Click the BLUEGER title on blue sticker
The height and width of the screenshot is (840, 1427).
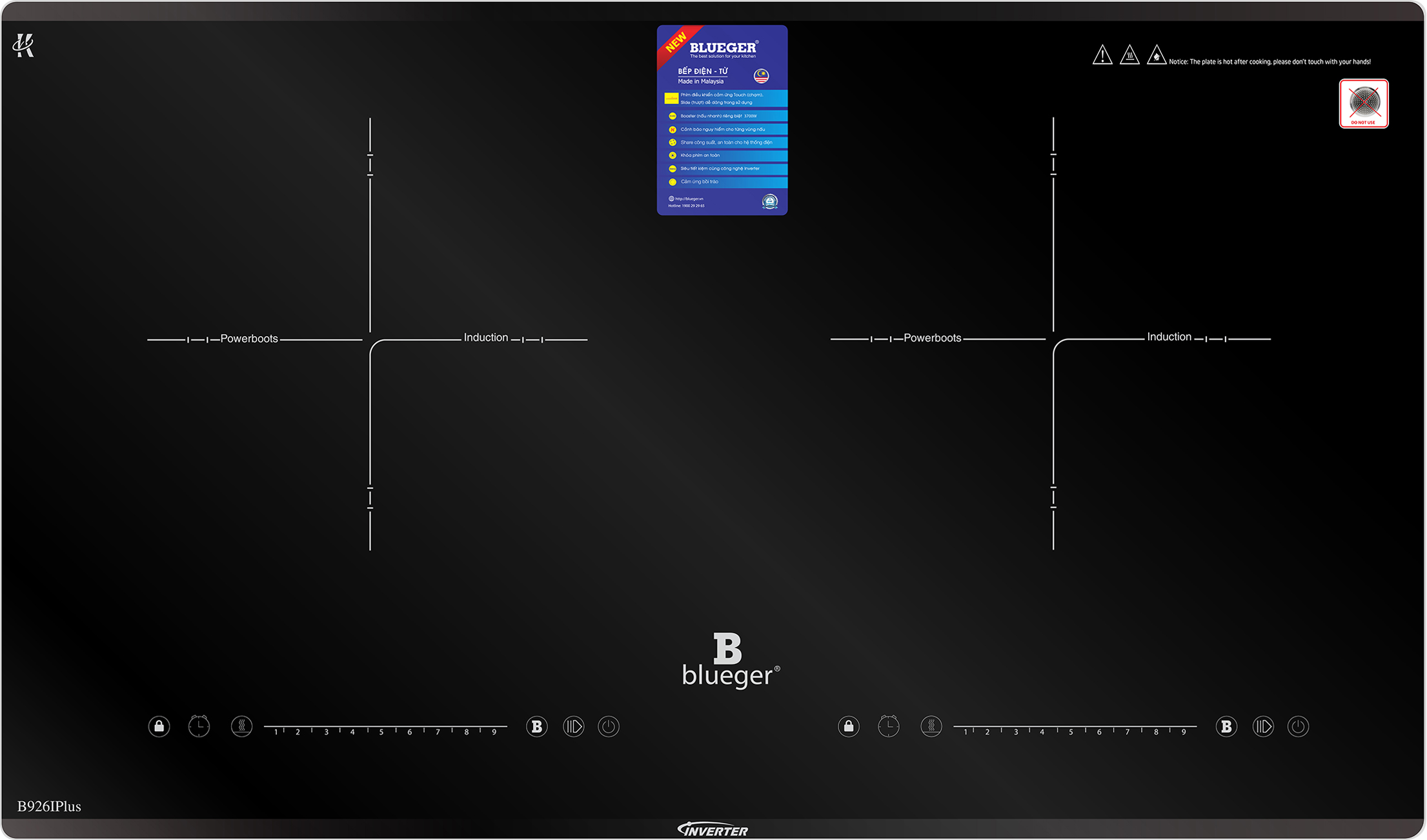[724, 48]
